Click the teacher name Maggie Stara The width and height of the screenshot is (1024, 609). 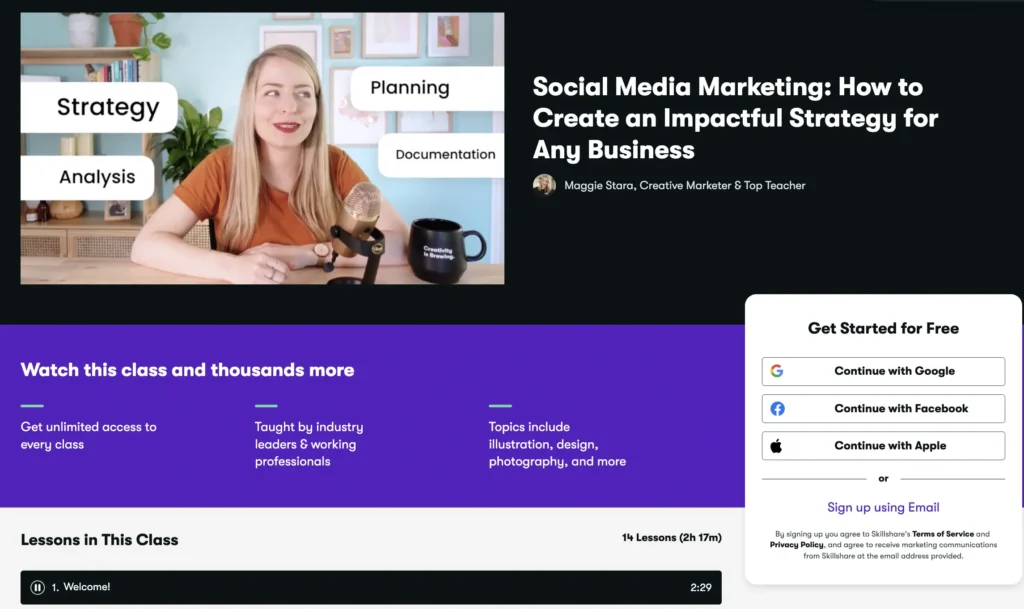[599, 185]
